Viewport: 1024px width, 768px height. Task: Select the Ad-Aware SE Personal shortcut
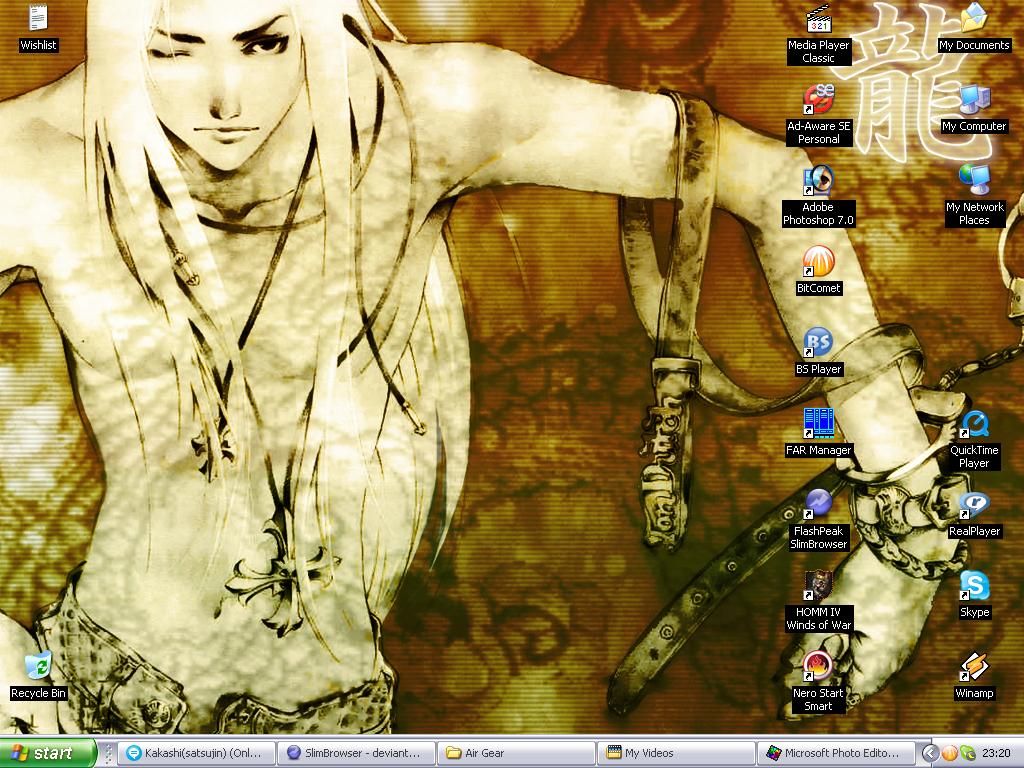pyautogui.click(x=818, y=115)
